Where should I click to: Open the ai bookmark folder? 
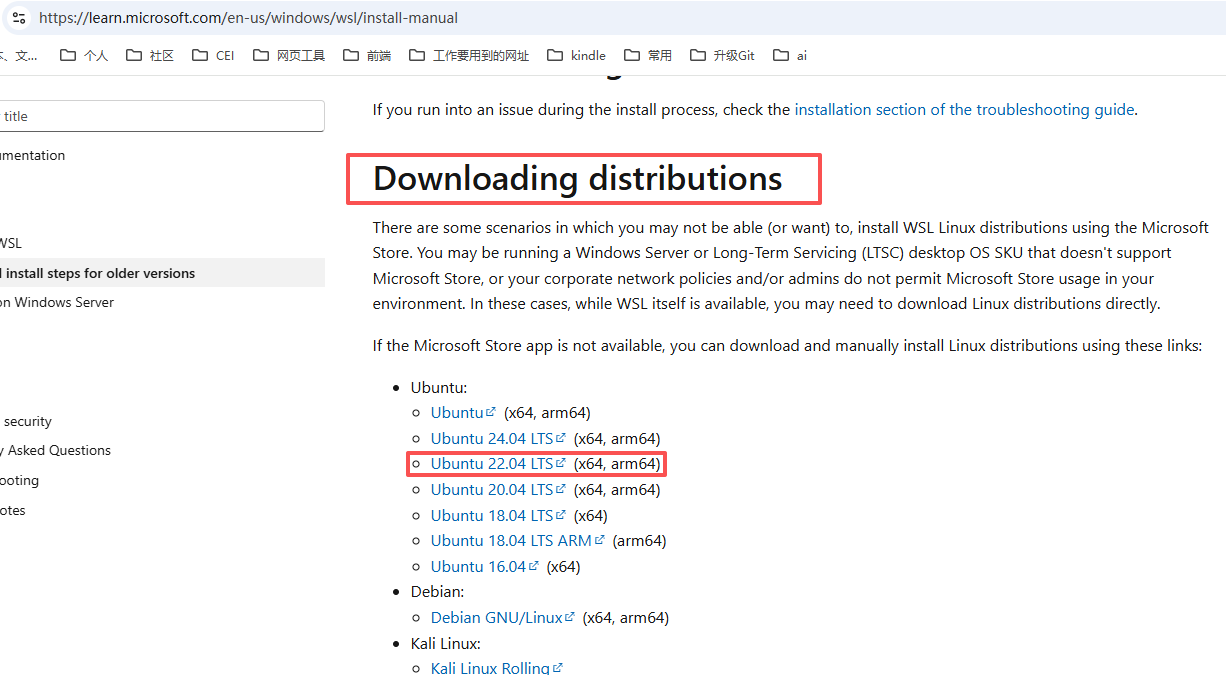tap(790, 56)
